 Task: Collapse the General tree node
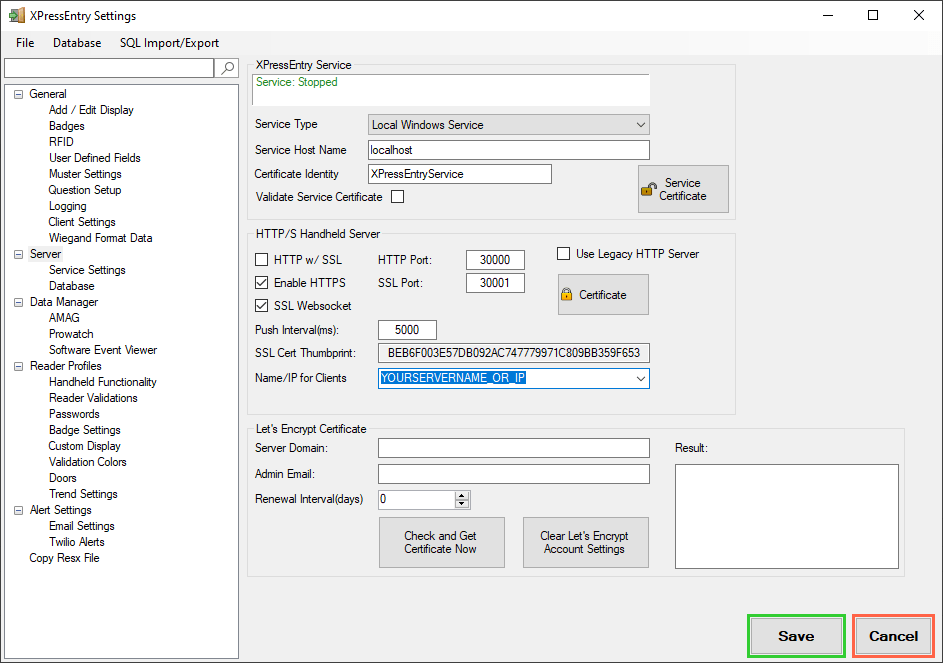click(x=18, y=94)
